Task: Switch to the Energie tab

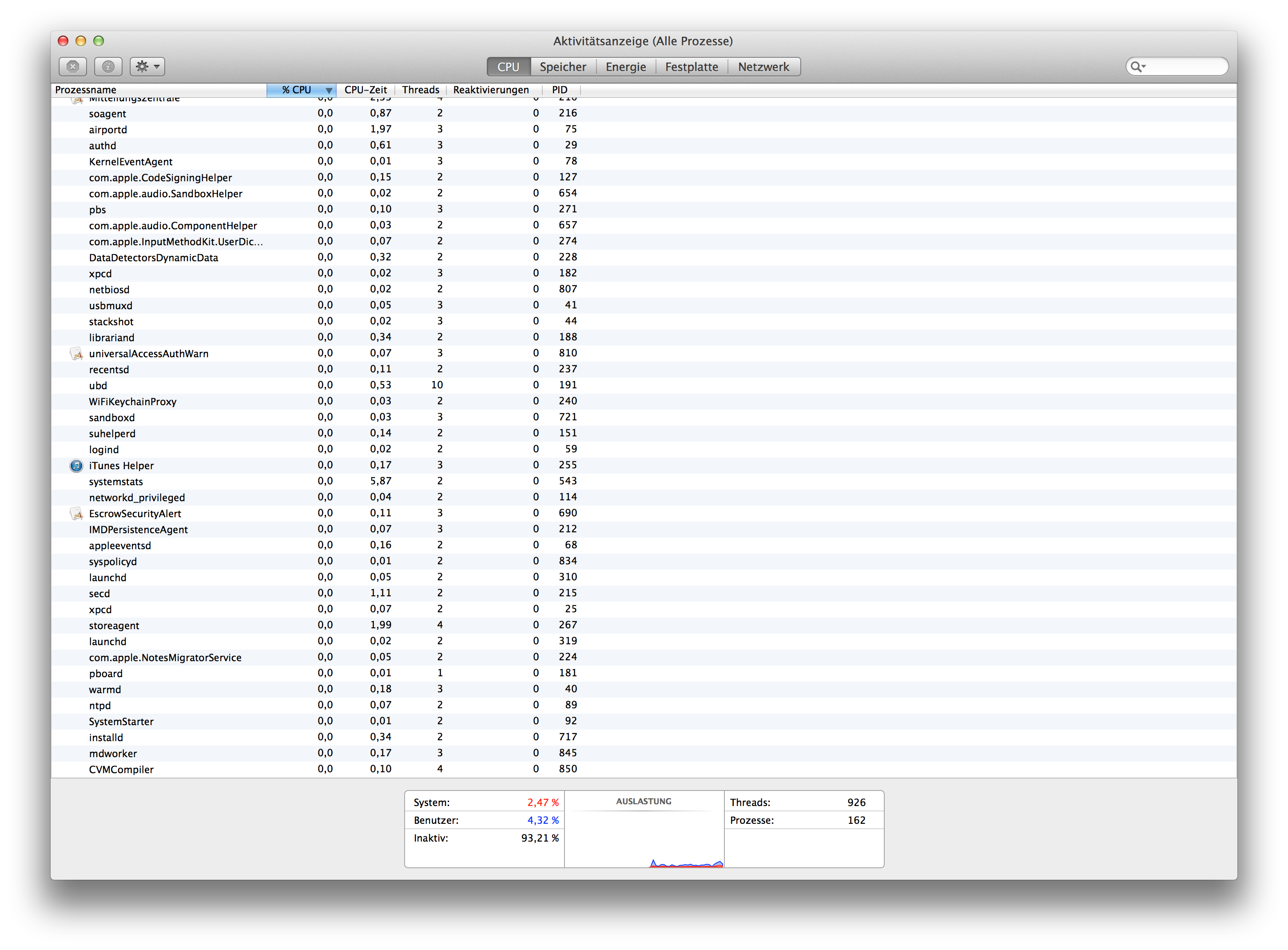Action: (625, 67)
